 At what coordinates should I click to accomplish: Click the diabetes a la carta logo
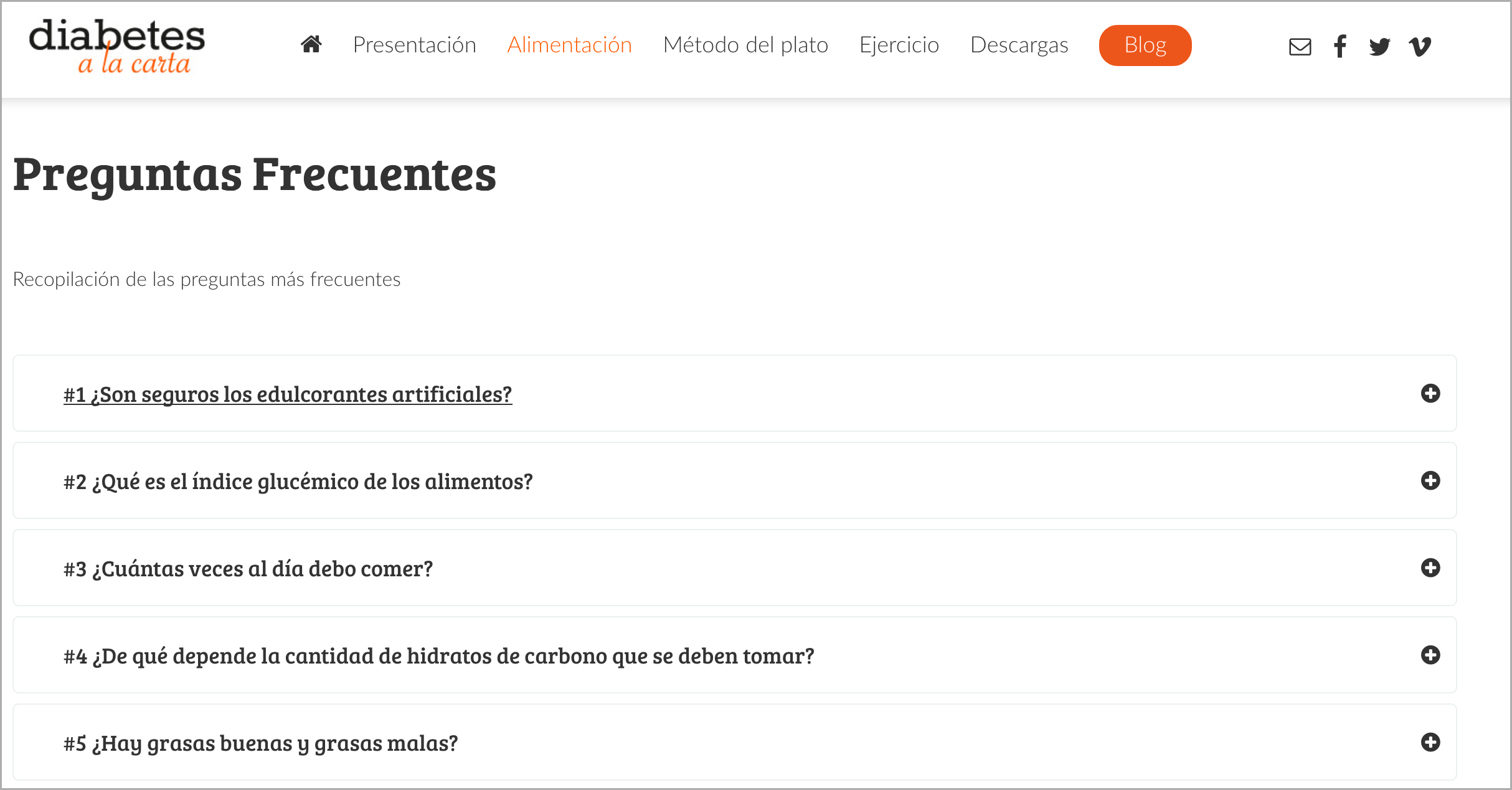[x=116, y=47]
